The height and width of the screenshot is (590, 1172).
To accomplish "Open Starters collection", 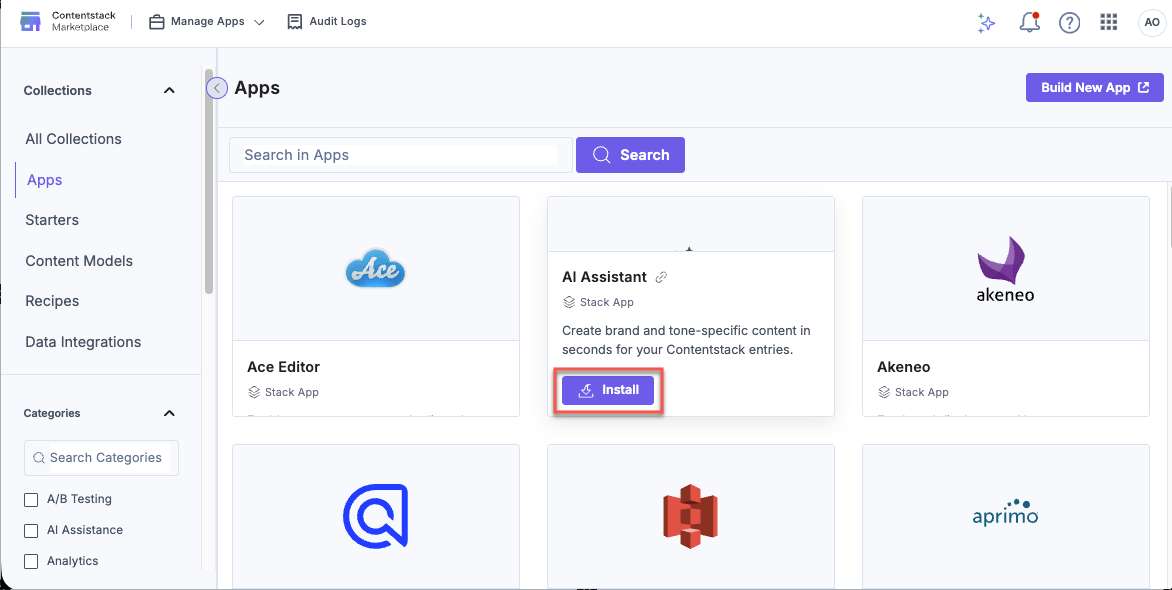I will click(52, 220).
